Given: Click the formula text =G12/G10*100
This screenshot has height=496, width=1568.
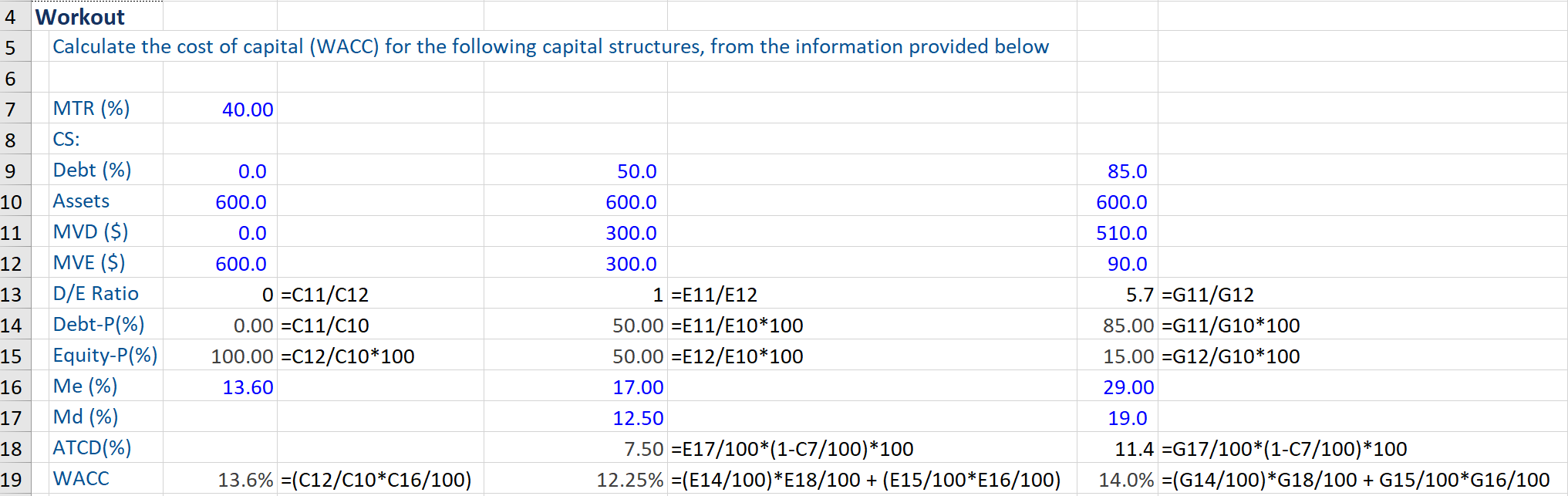Looking at the screenshot, I should point(1230,356).
